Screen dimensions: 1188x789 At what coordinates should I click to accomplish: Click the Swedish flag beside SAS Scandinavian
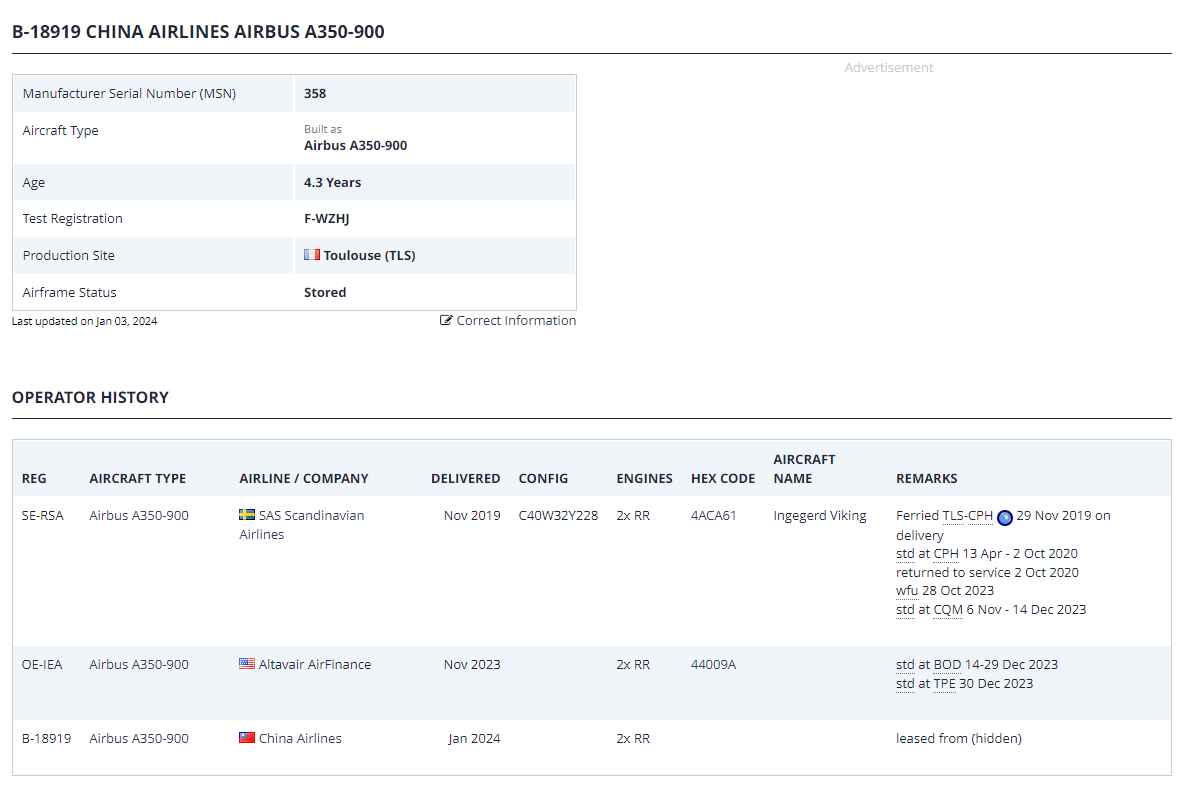click(x=247, y=515)
